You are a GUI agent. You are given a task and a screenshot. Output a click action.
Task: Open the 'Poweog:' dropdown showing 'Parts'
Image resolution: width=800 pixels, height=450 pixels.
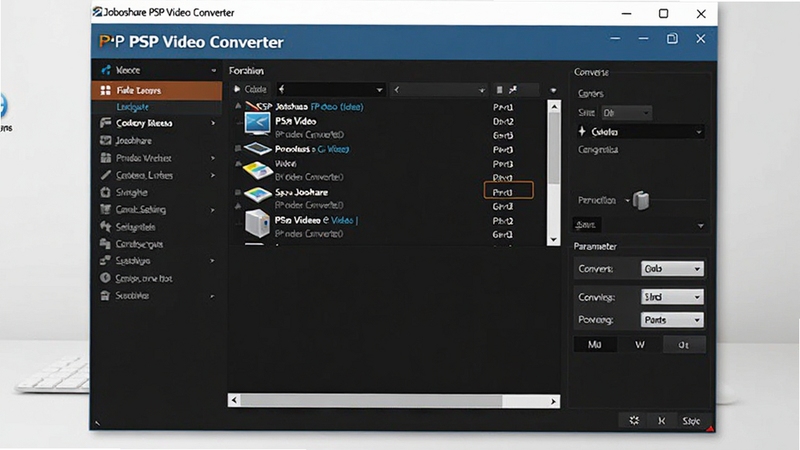(672, 320)
